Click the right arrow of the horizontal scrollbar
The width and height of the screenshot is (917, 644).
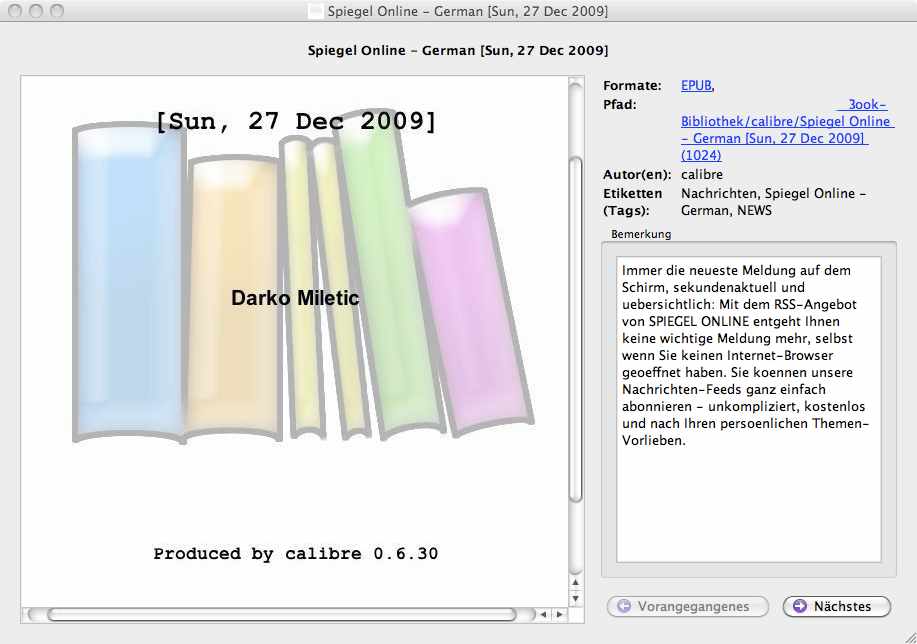(x=560, y=615)
